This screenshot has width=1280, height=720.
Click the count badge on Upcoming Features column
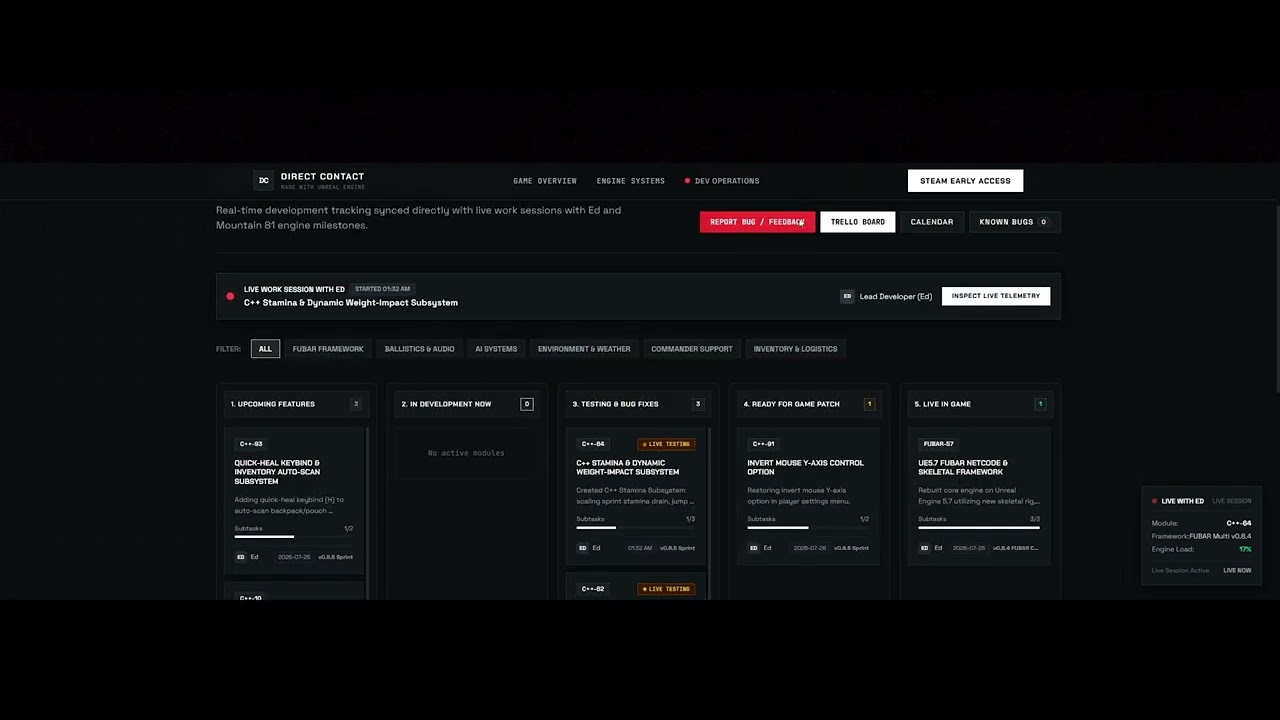coord(355,404)
